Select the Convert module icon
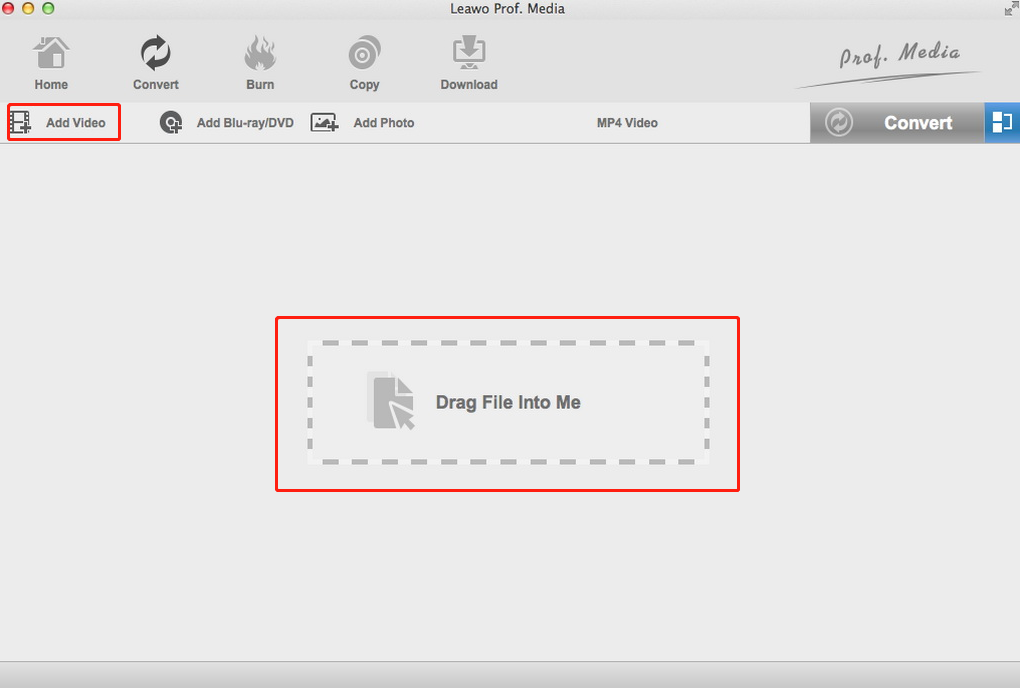This screenshot has width=1020, height=688. tap(155, 53)
